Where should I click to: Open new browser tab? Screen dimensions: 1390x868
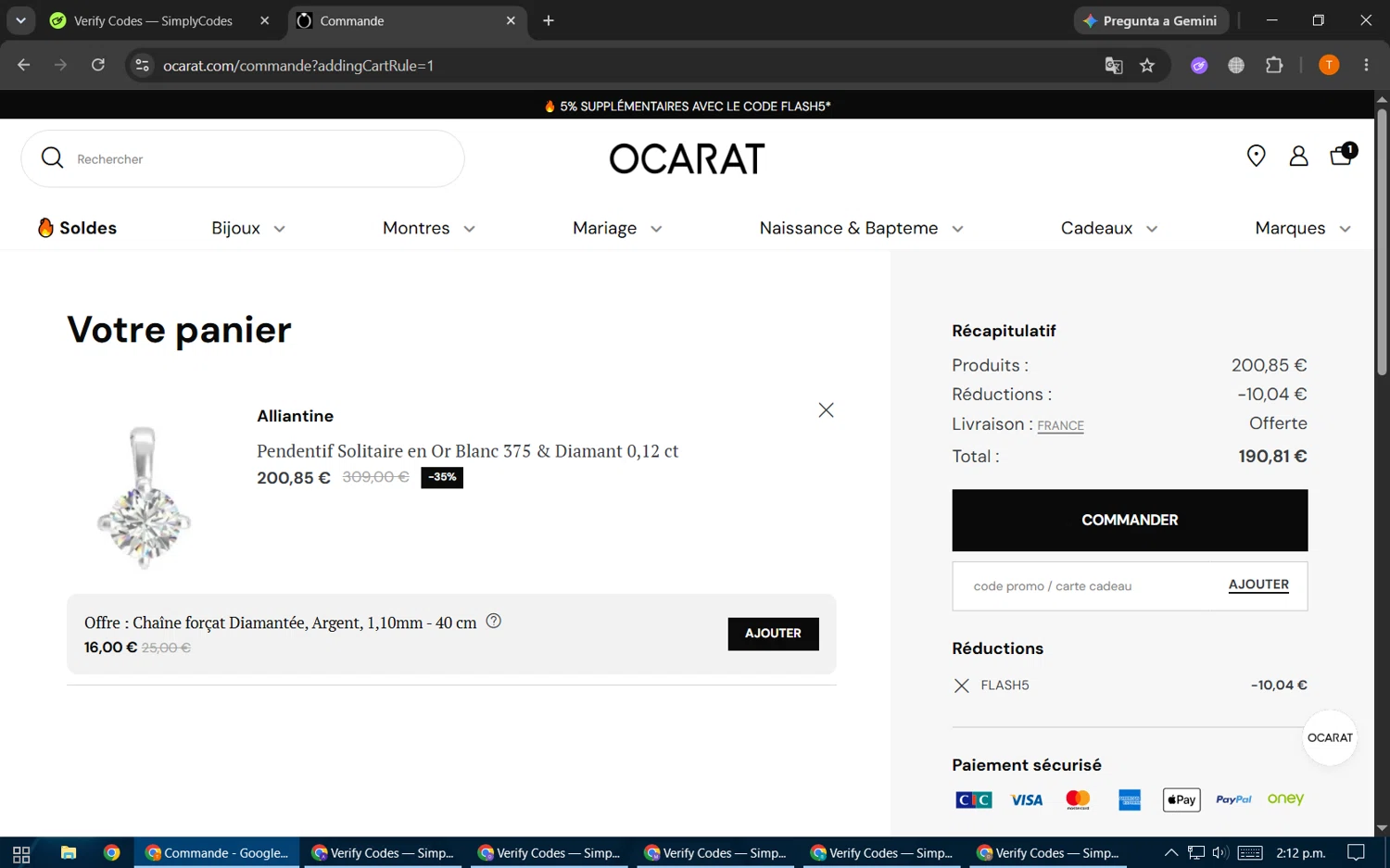pyautogui.click(x=549, y=20)
